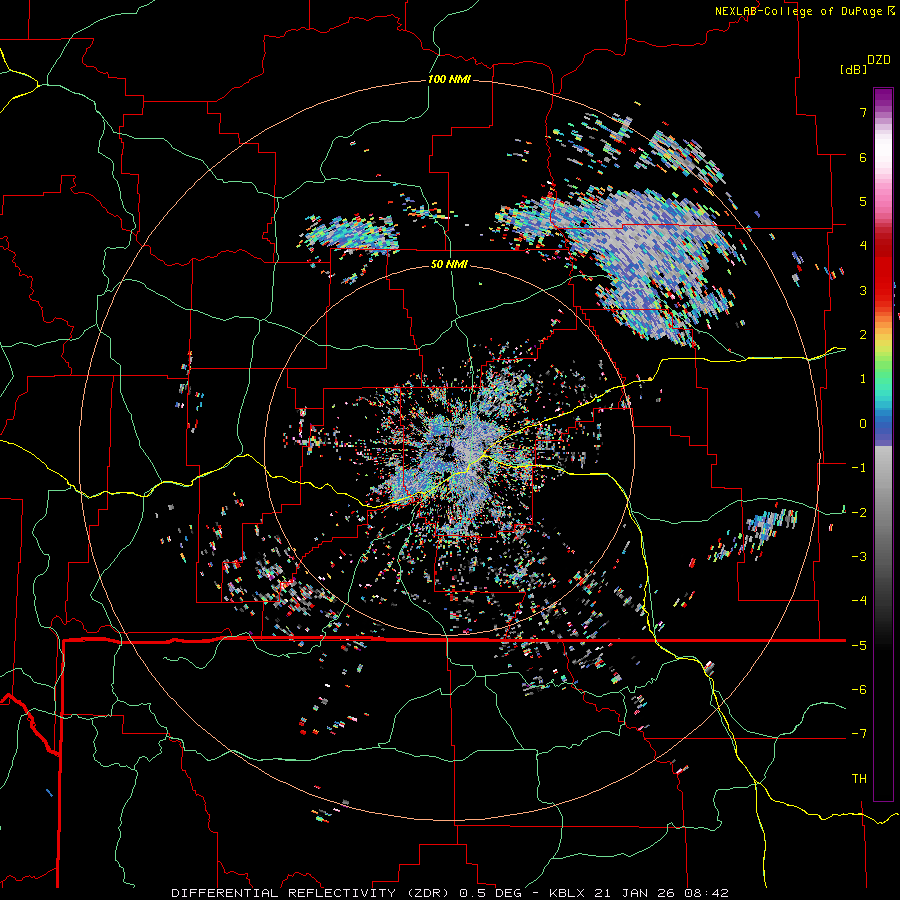
Task: Click the TH threshold label on scale
Action: pos(859,779)
